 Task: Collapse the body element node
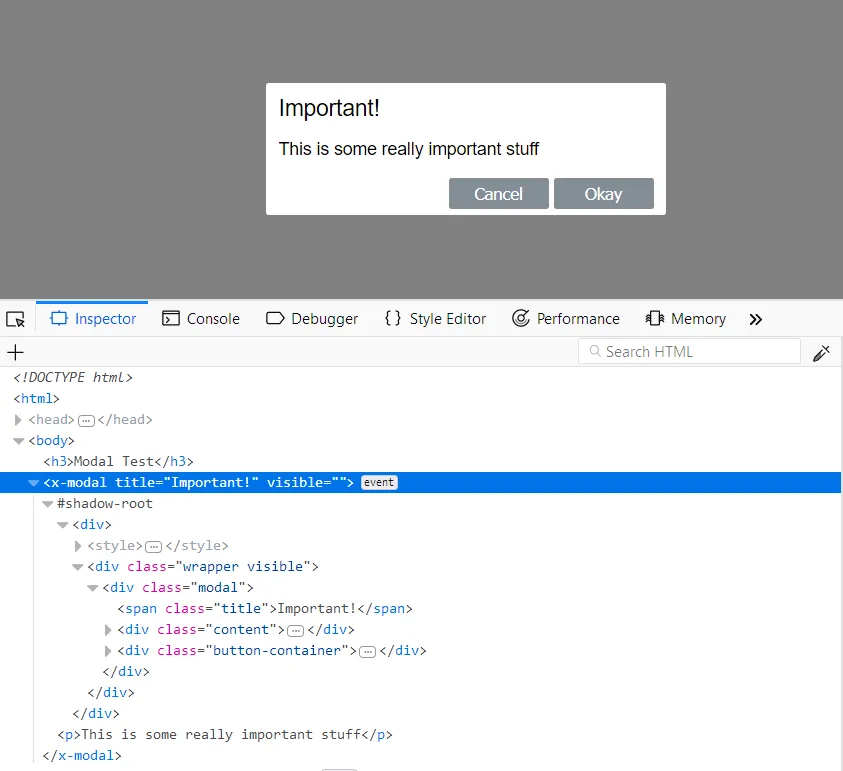pos(19,441)
